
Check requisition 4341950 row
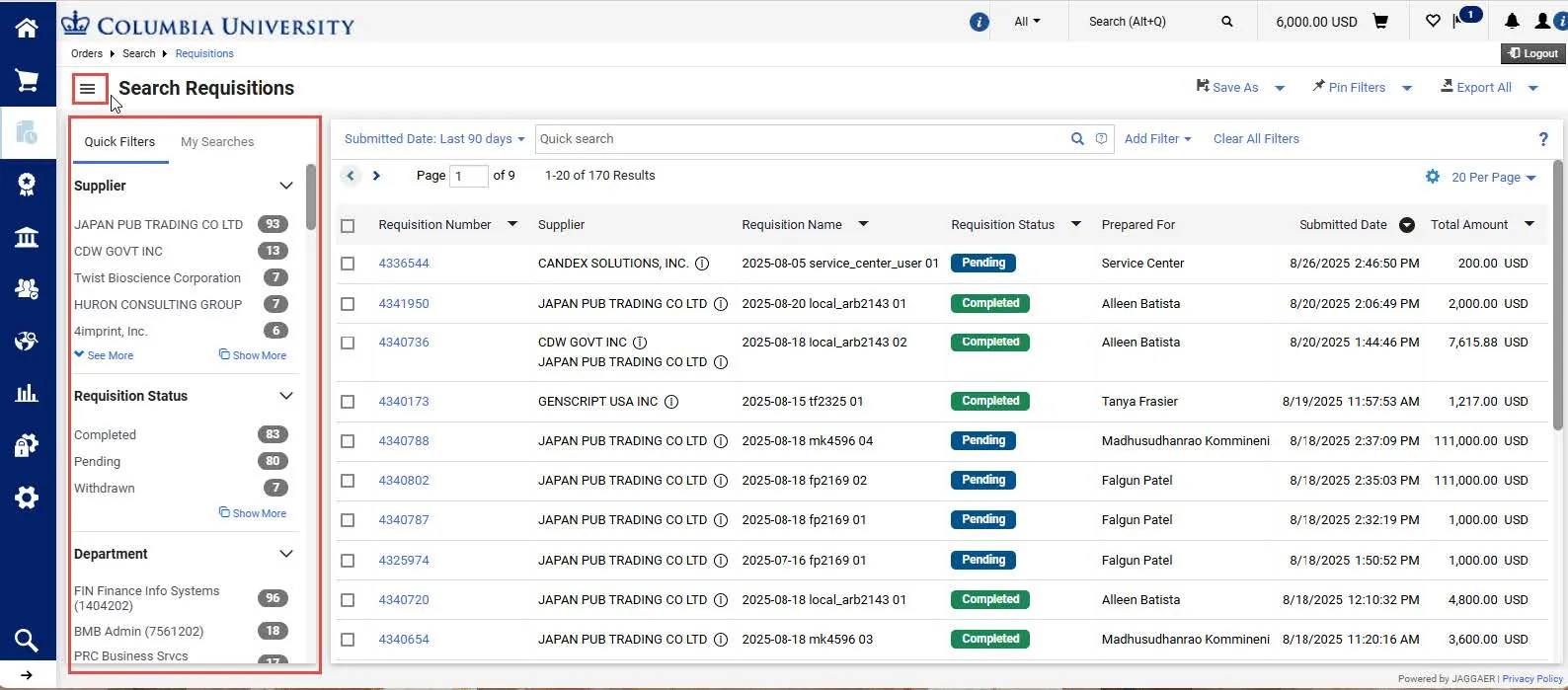348,304
